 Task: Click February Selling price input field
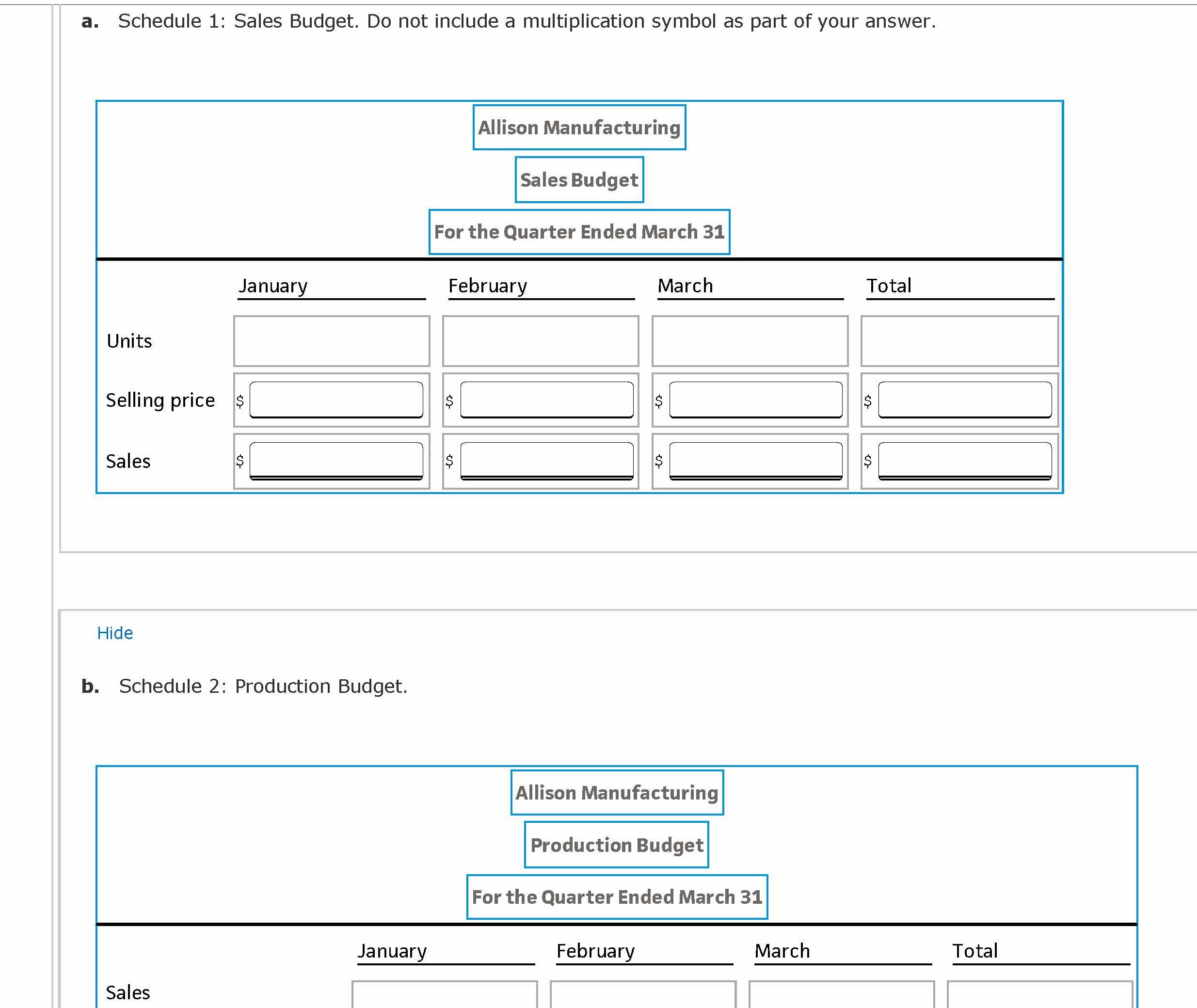[x=546, y=400]
